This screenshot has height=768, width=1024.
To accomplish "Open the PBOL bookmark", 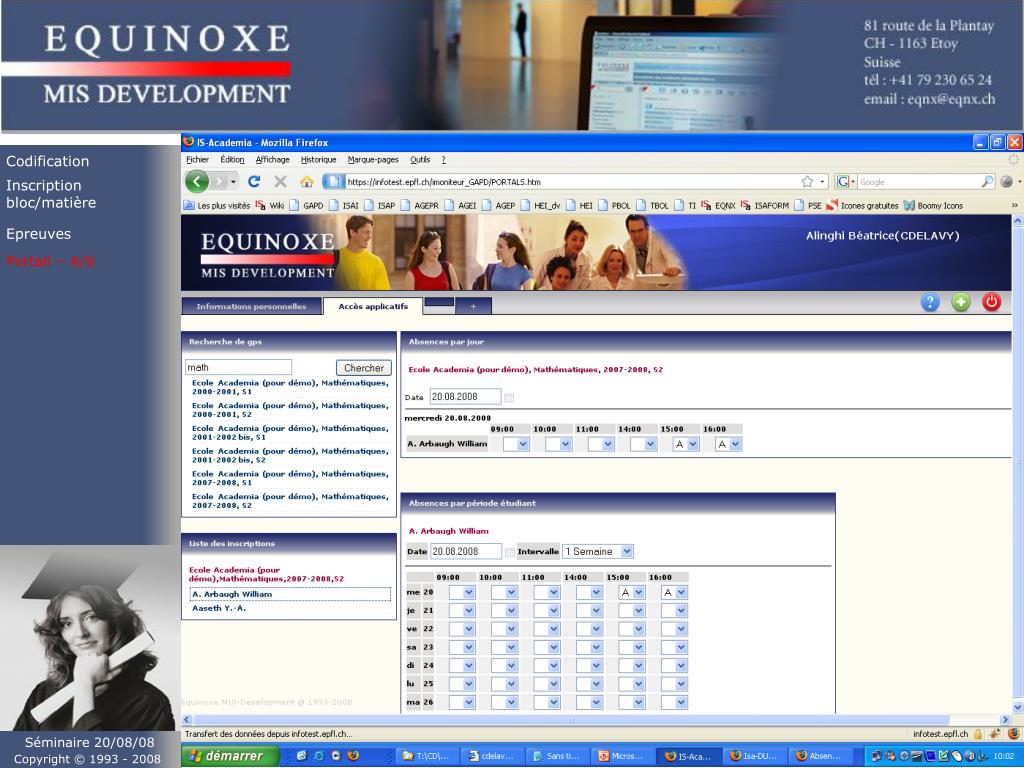I will 615,205.
